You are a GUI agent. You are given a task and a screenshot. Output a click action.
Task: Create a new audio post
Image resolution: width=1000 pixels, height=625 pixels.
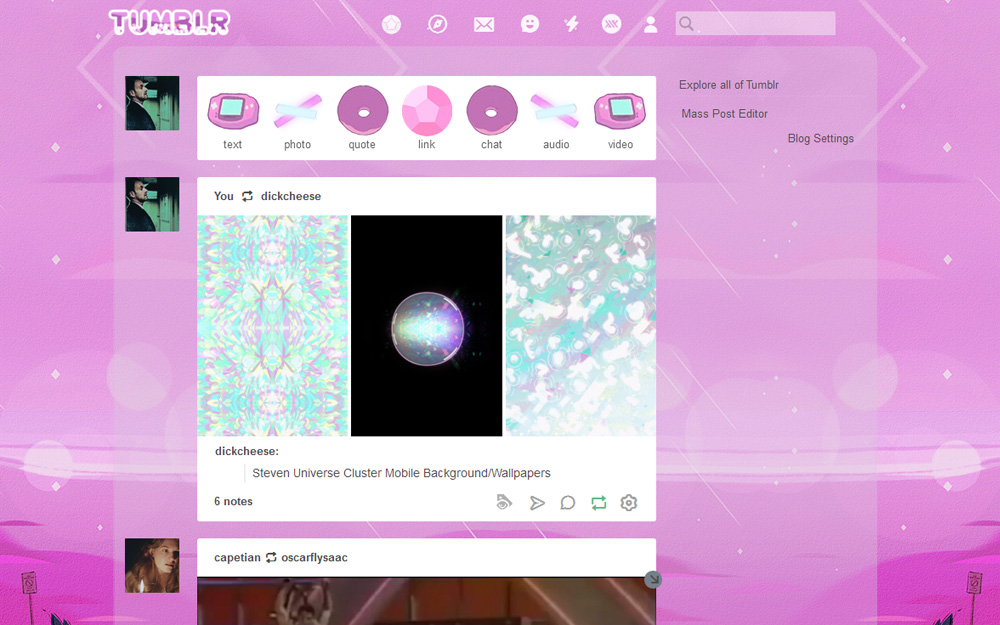[x=555, y=118]
